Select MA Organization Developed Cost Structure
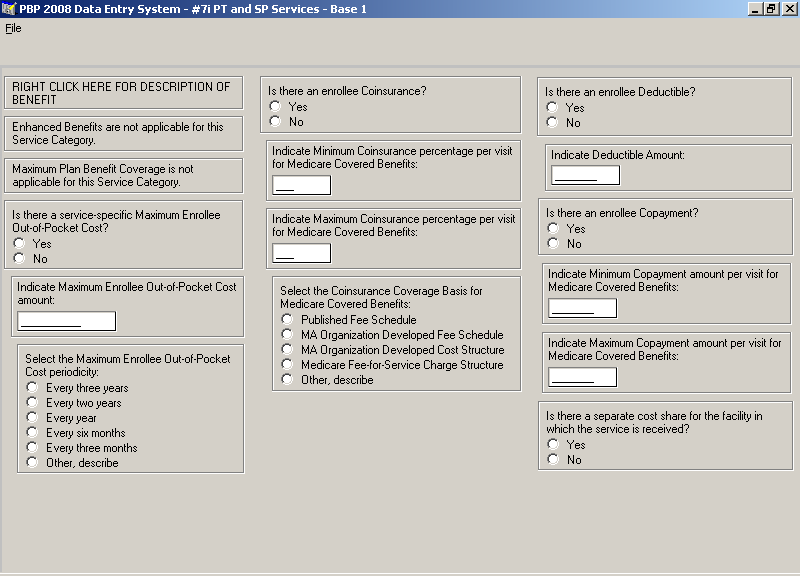Viewport: 800px width, 576px height. tap(287, 349)
